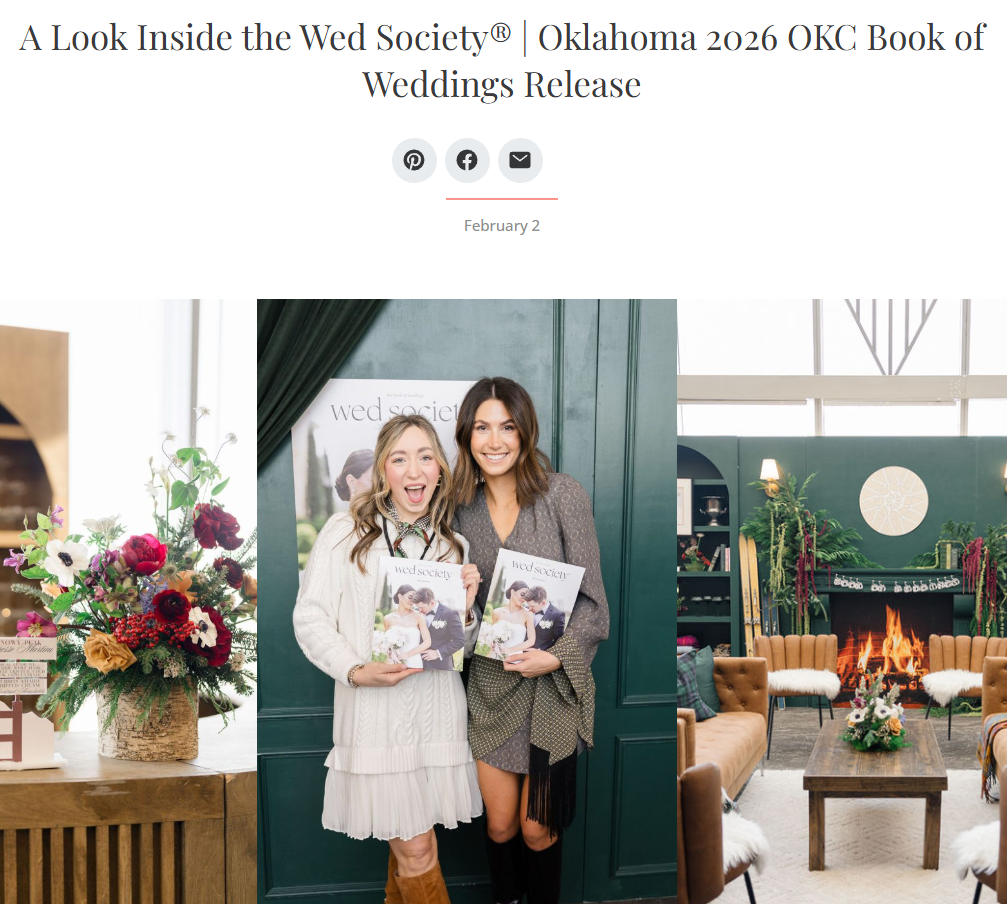Select the February 2 post date
The image size is (1007, 904).
[x=502, y=225]
